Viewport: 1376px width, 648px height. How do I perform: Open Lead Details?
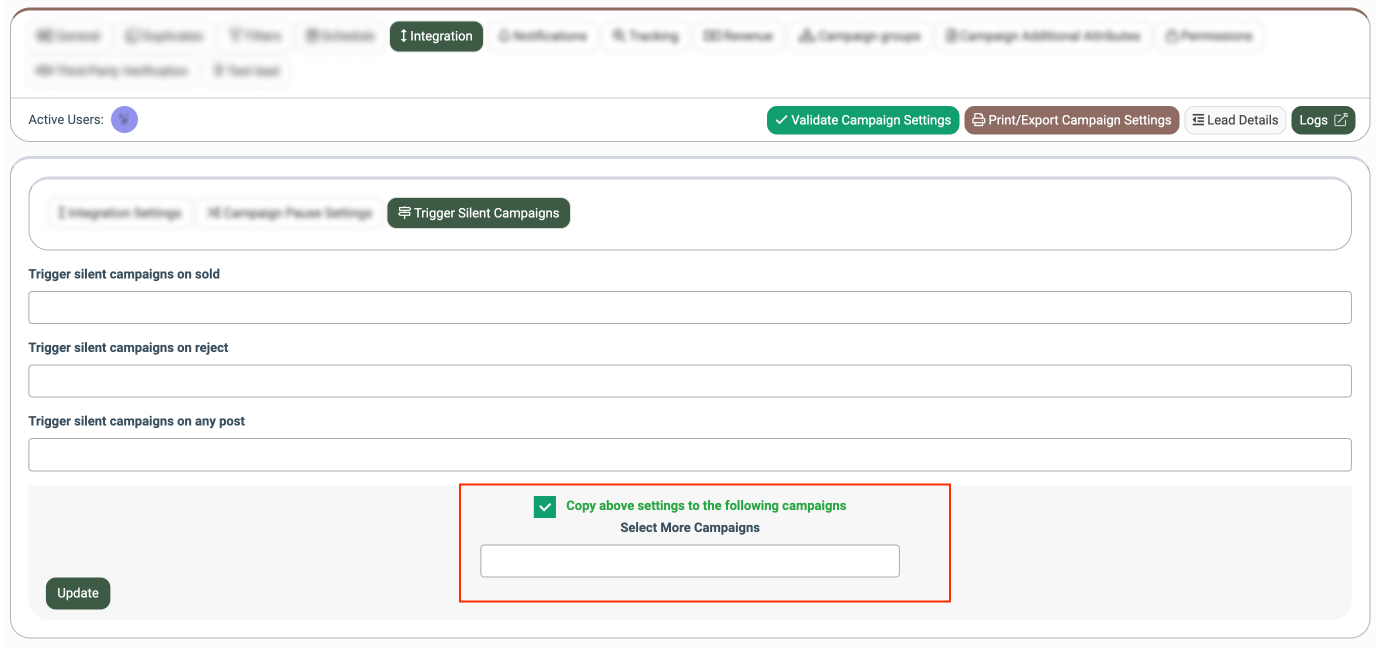pyautogui.click(x=1235, y=120)
